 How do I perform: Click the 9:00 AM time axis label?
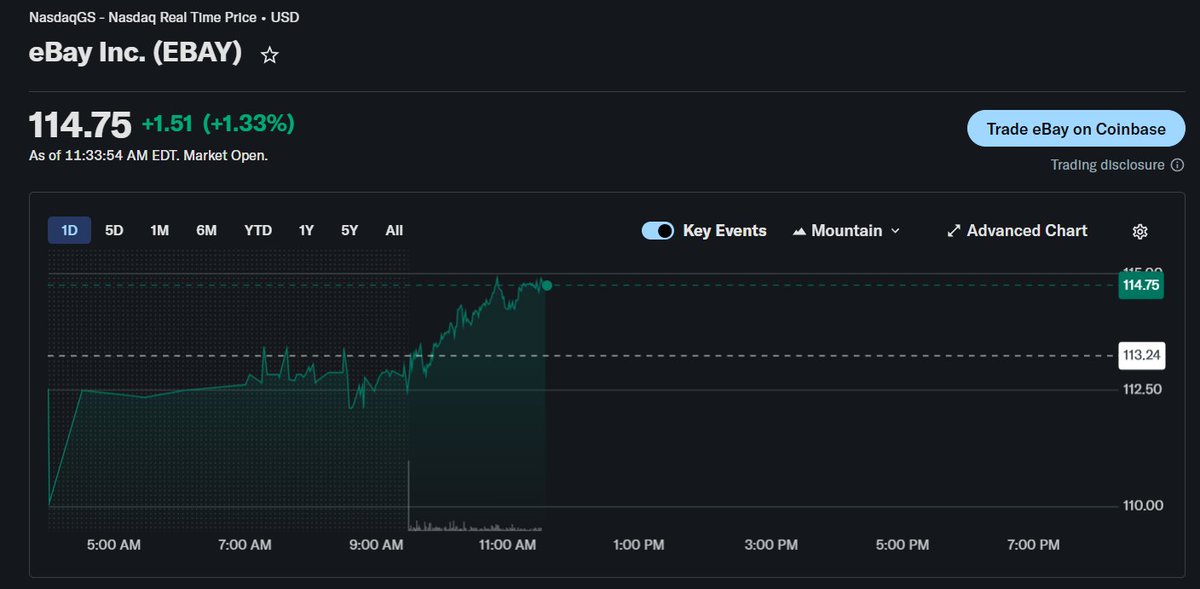[377, 545]
